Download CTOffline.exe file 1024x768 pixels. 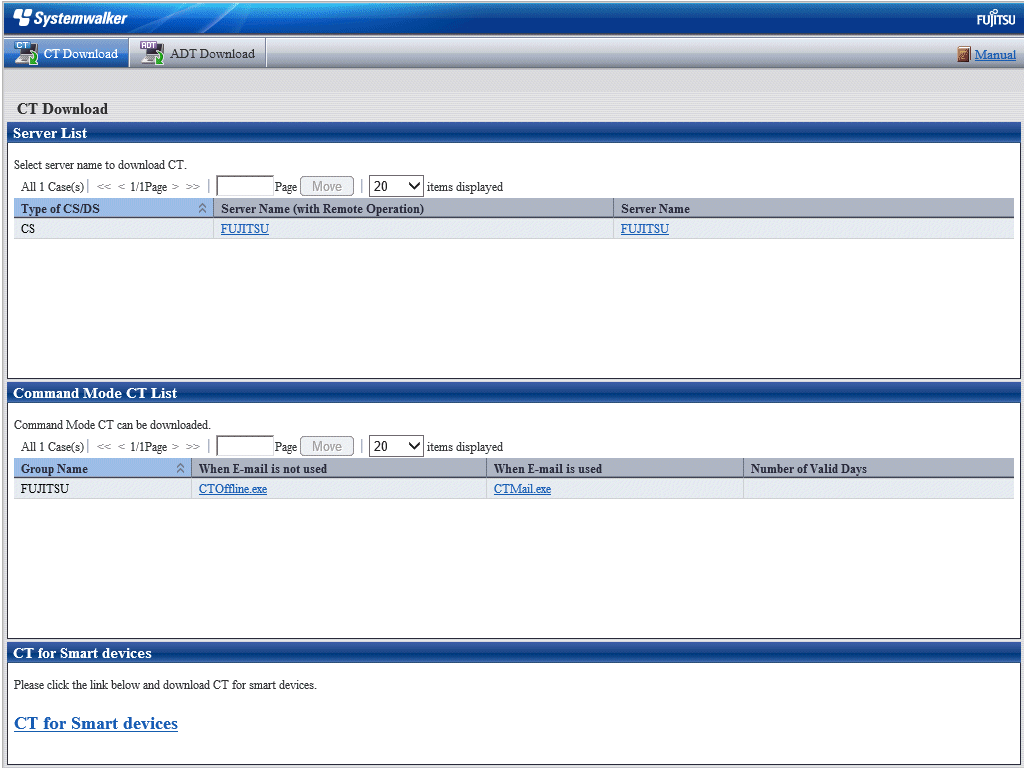click(x=232, y=488)
